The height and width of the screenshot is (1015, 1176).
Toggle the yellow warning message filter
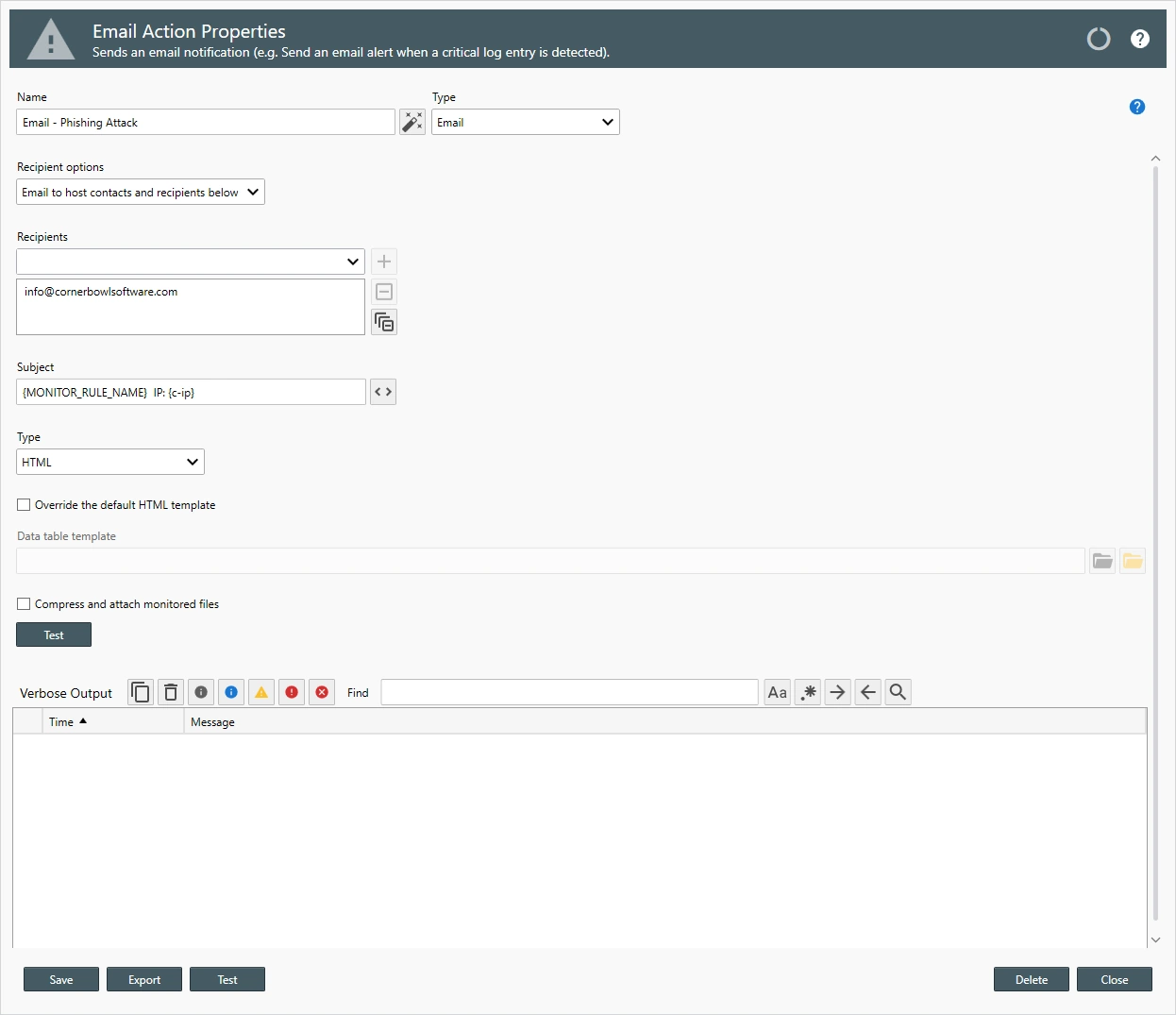261,692
